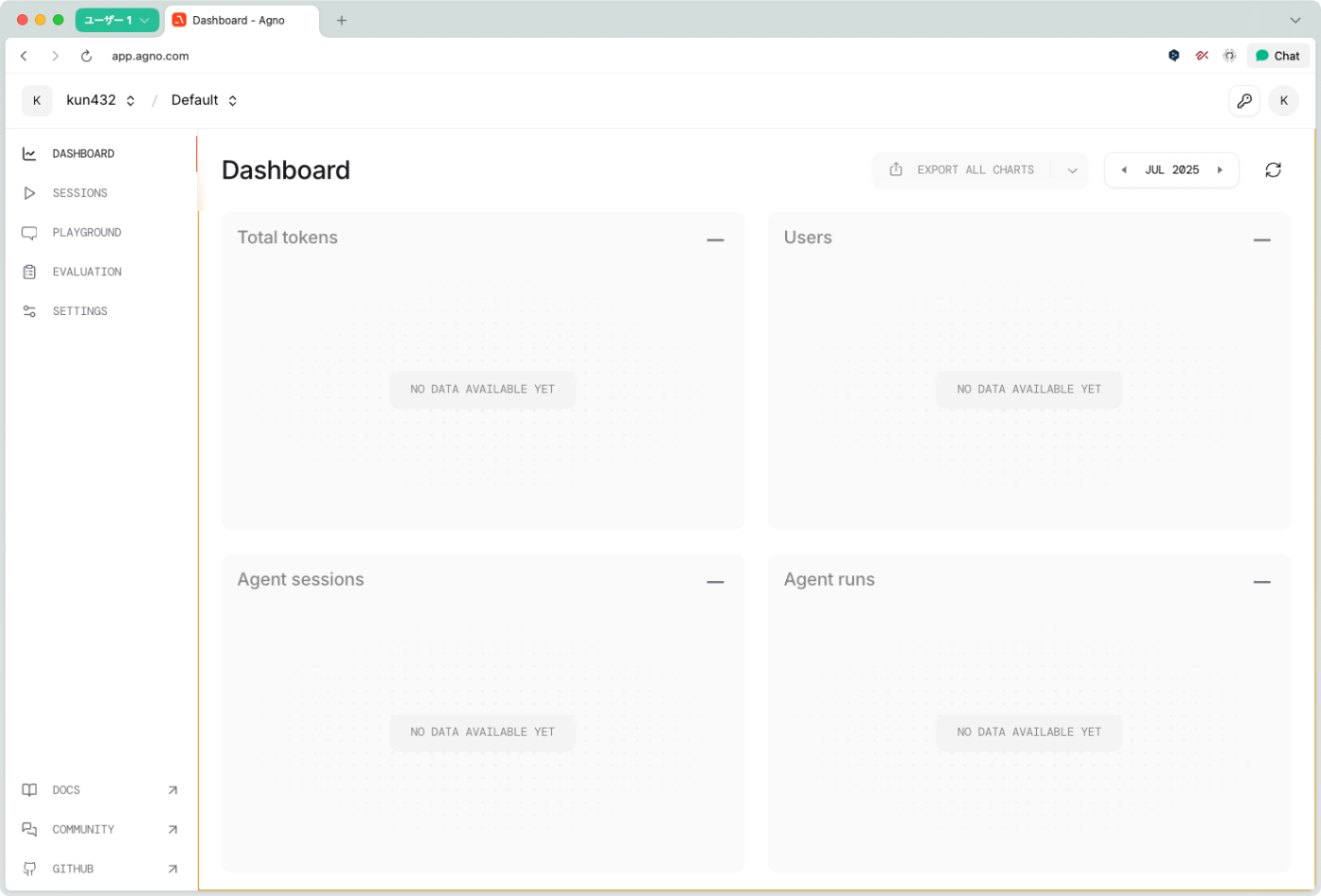Click the K organization avatar square
This screenshot has height=896, width=1321.
click(37, 101)
